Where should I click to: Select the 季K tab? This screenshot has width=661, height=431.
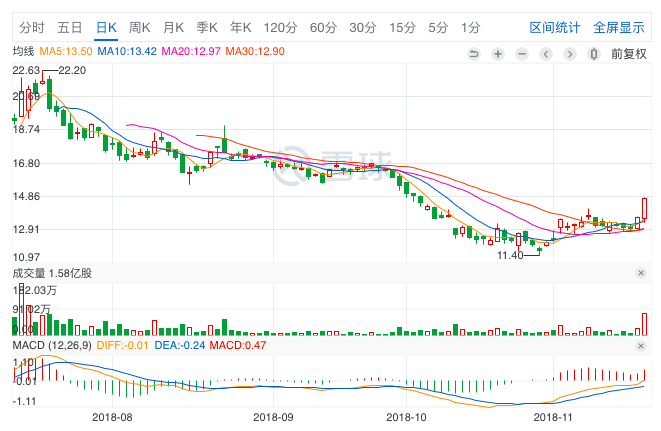tap(207, 28)
